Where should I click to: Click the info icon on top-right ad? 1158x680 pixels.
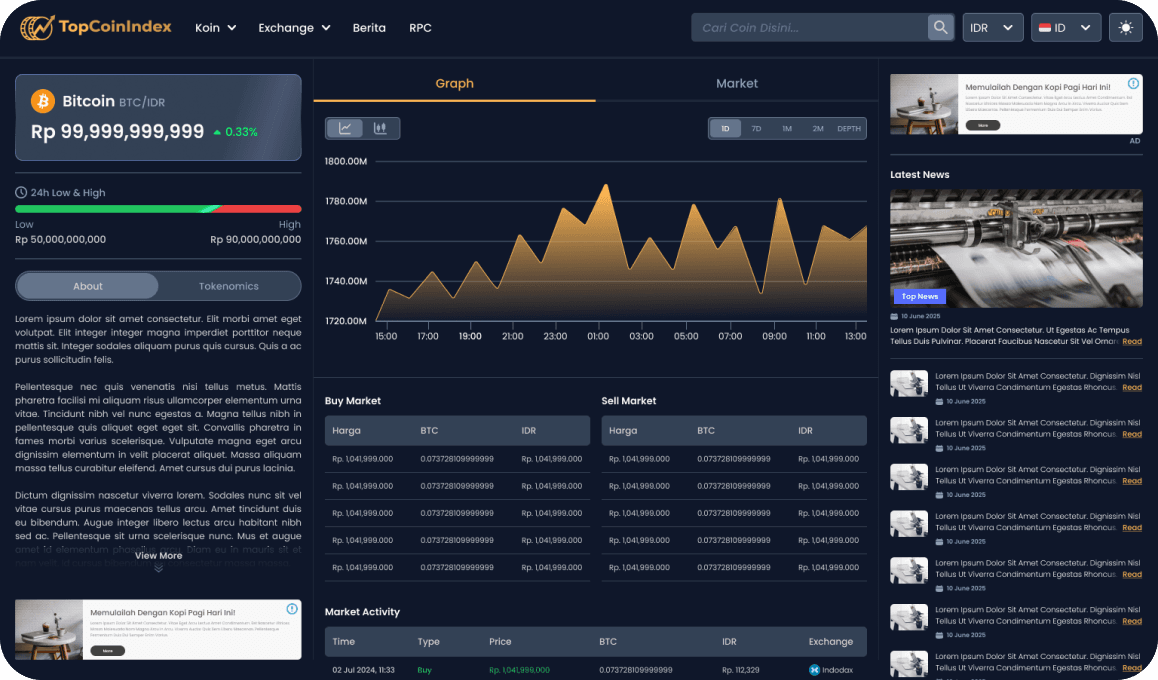pos(1133,84)
